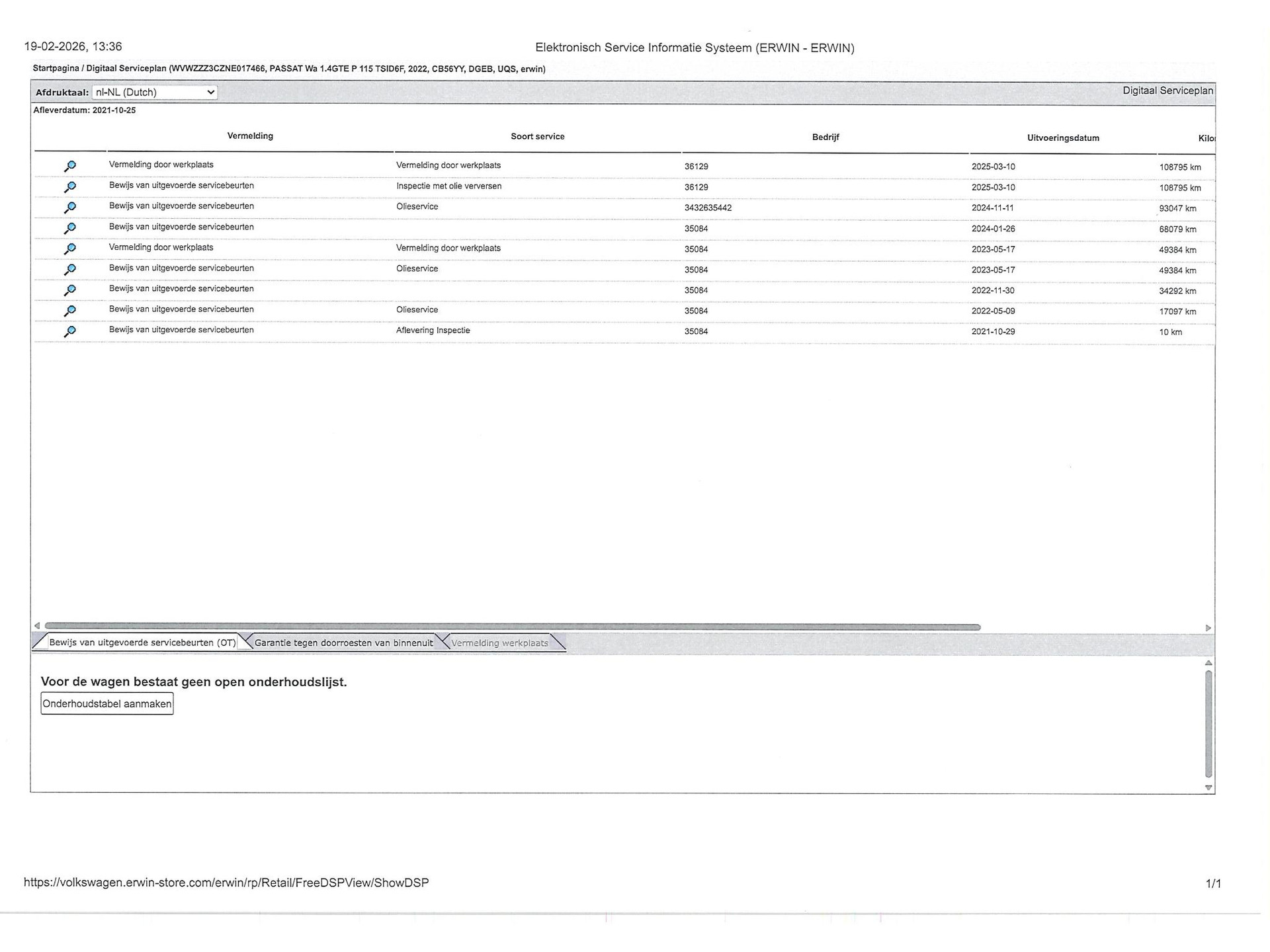The height and width of the screenshot is (952, 1270).
Task: Open magnifier for 2024-11-11 Olieservice entry
Action: (69, 208)
